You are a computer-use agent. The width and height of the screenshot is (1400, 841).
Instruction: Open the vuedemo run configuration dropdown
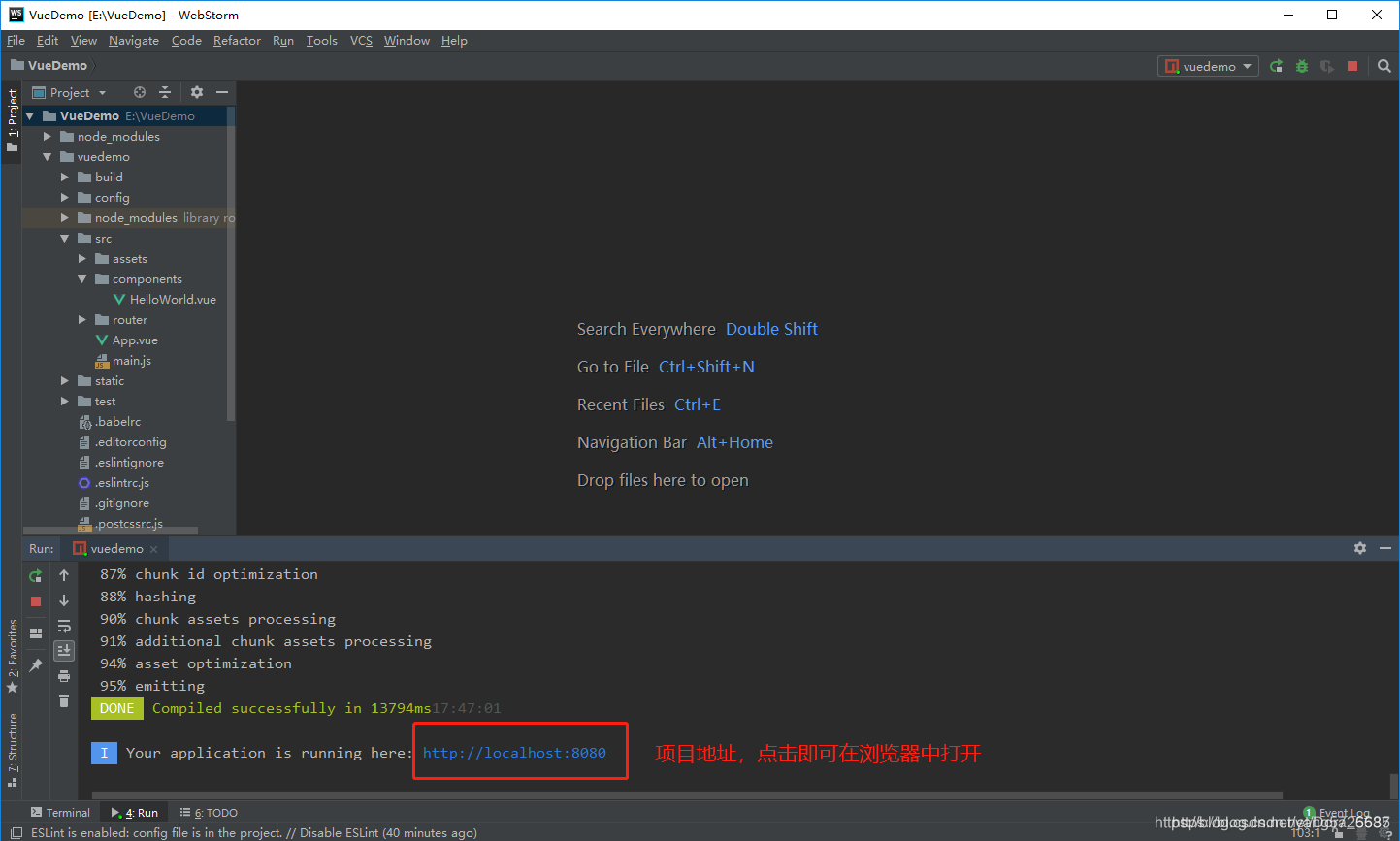(1209, 66)
